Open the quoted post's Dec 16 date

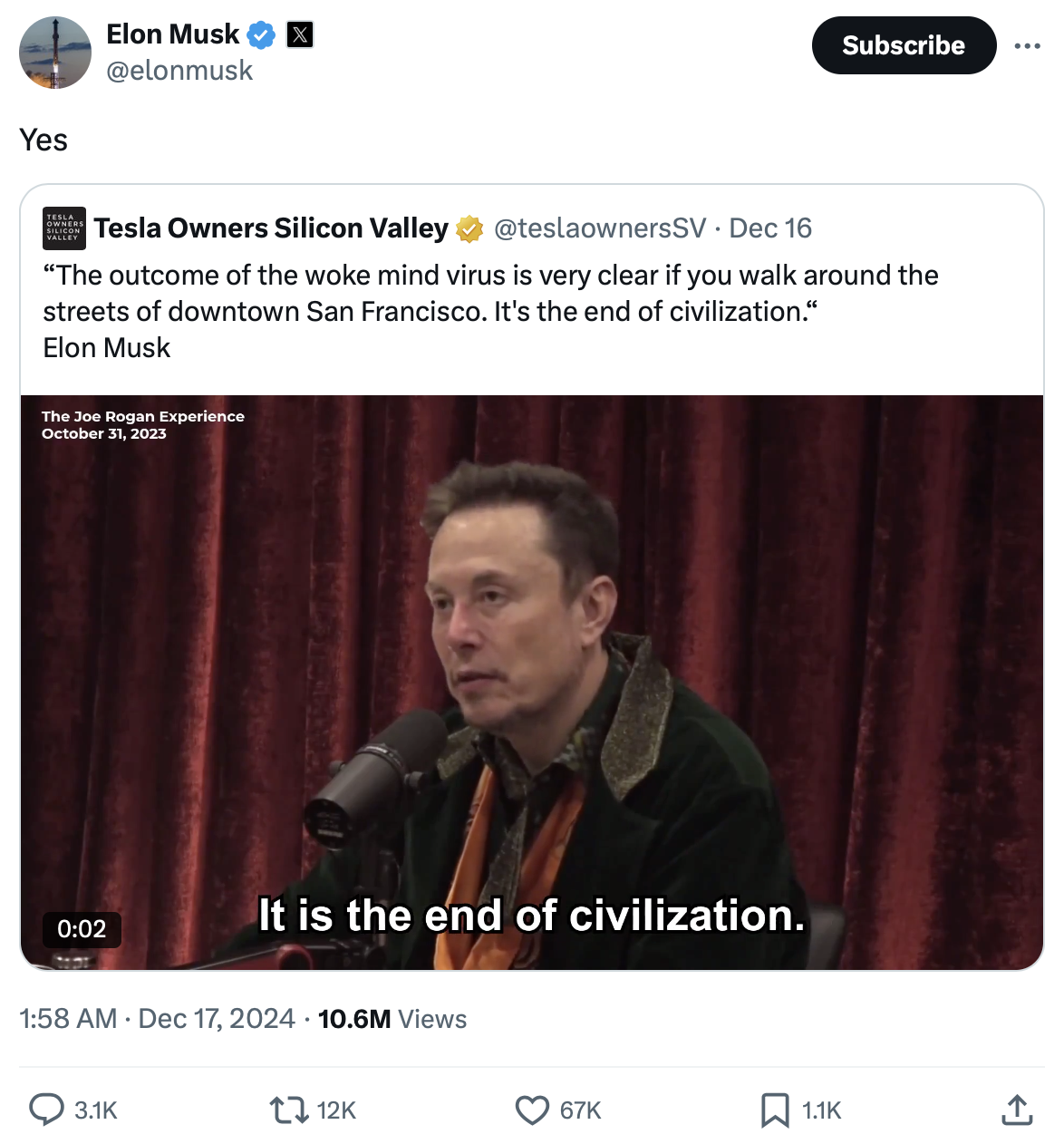(x=770, y=228)
